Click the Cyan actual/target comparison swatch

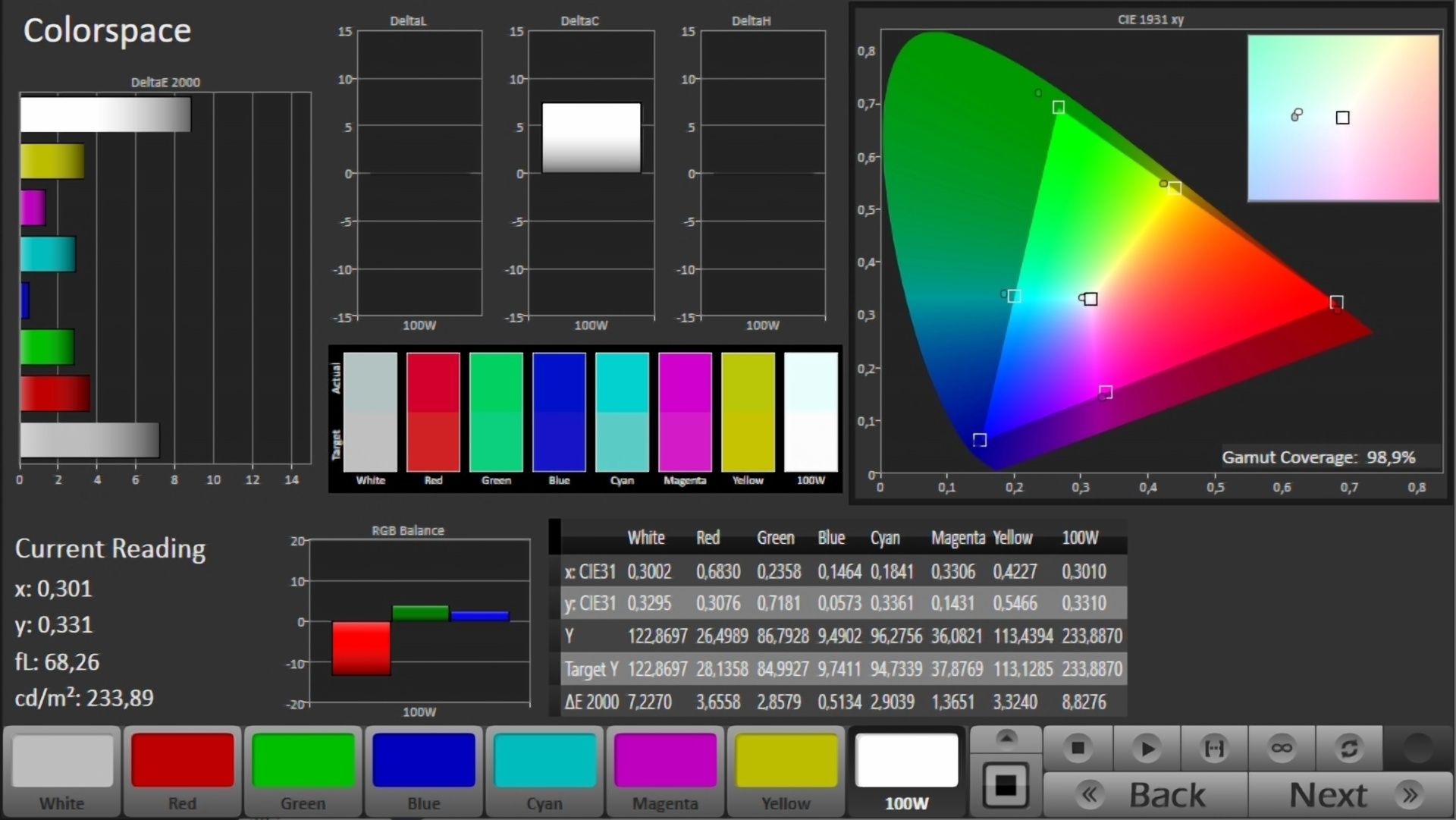coord(622,412)
